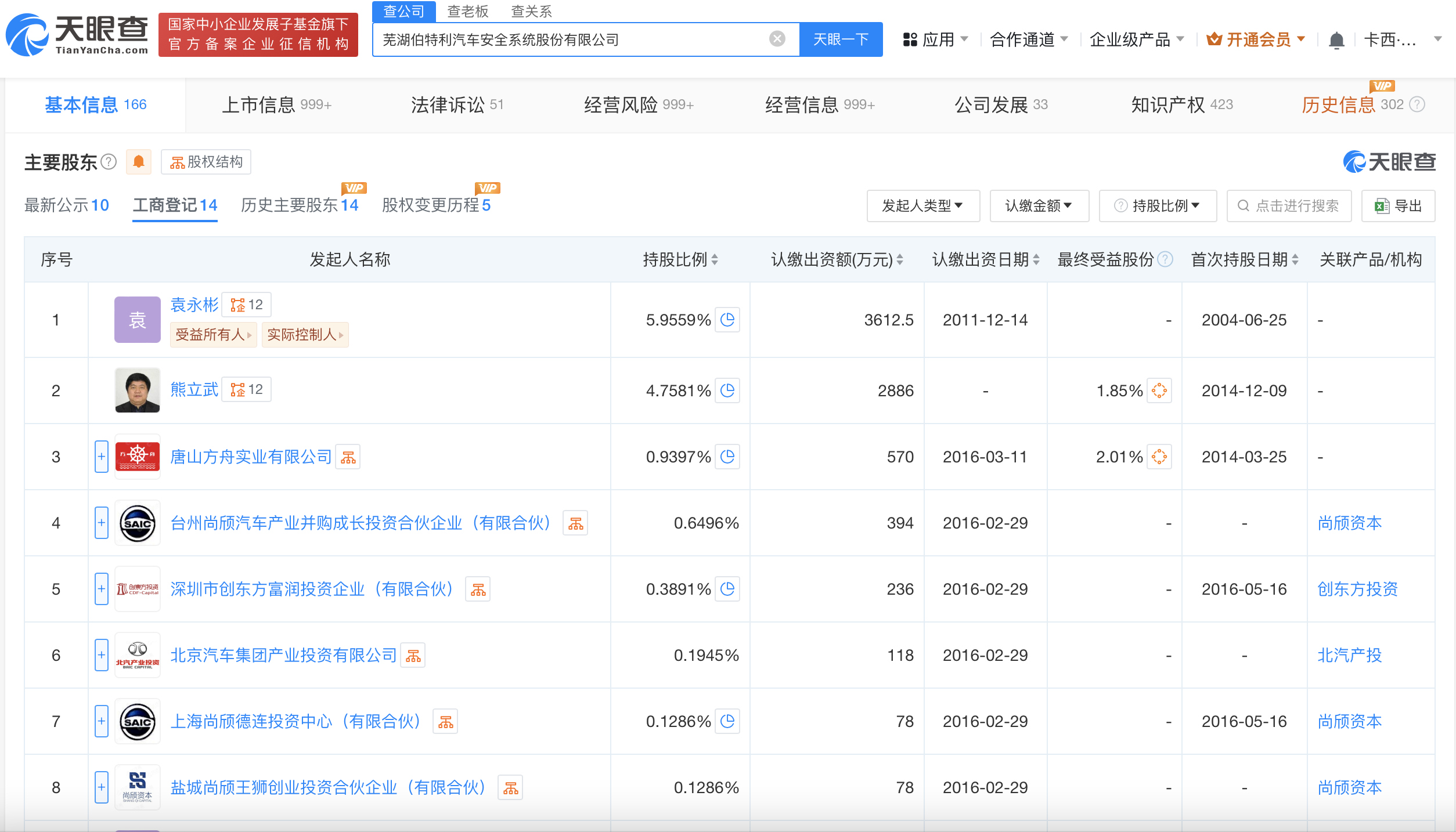
Task: Open the 卡西 user account menu
Action: [1403, 39]
